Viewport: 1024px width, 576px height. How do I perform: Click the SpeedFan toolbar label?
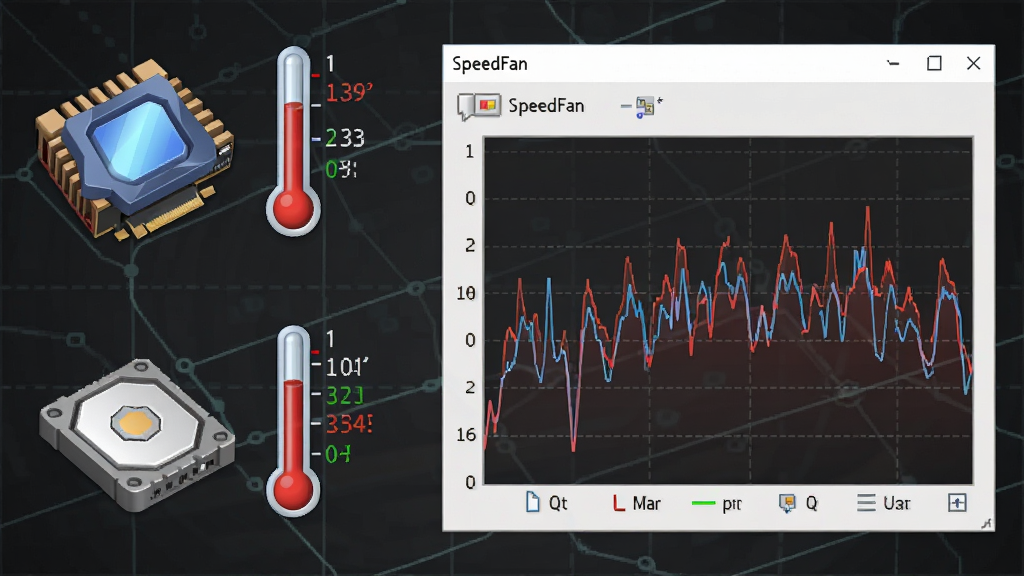(546, 106)
